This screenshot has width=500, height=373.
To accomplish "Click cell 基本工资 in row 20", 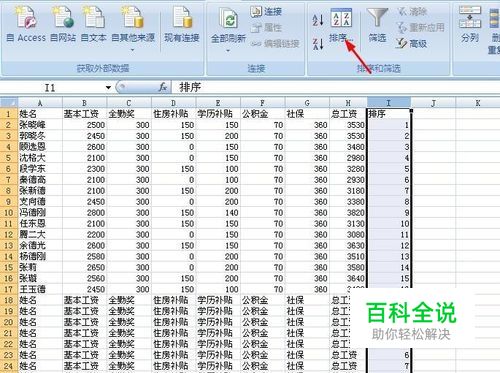I will (85, 322).
